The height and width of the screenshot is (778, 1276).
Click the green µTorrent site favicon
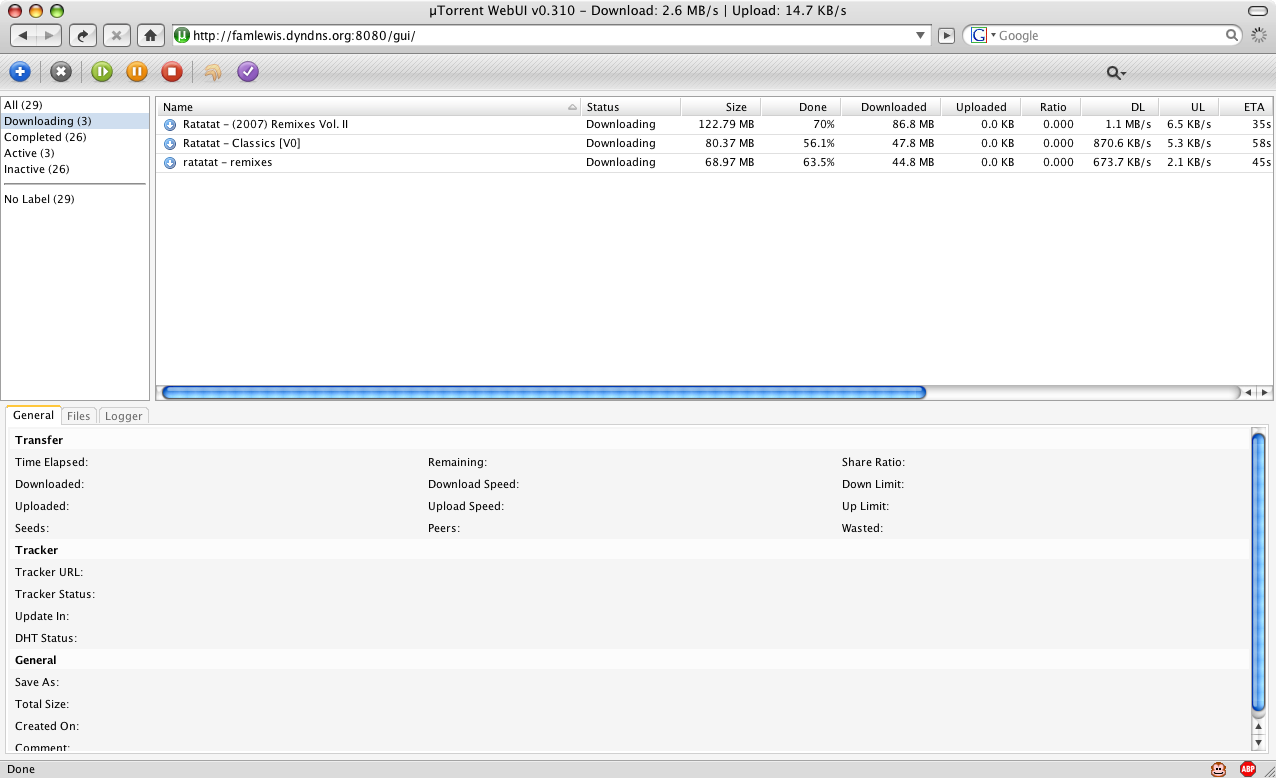point(182,35)
